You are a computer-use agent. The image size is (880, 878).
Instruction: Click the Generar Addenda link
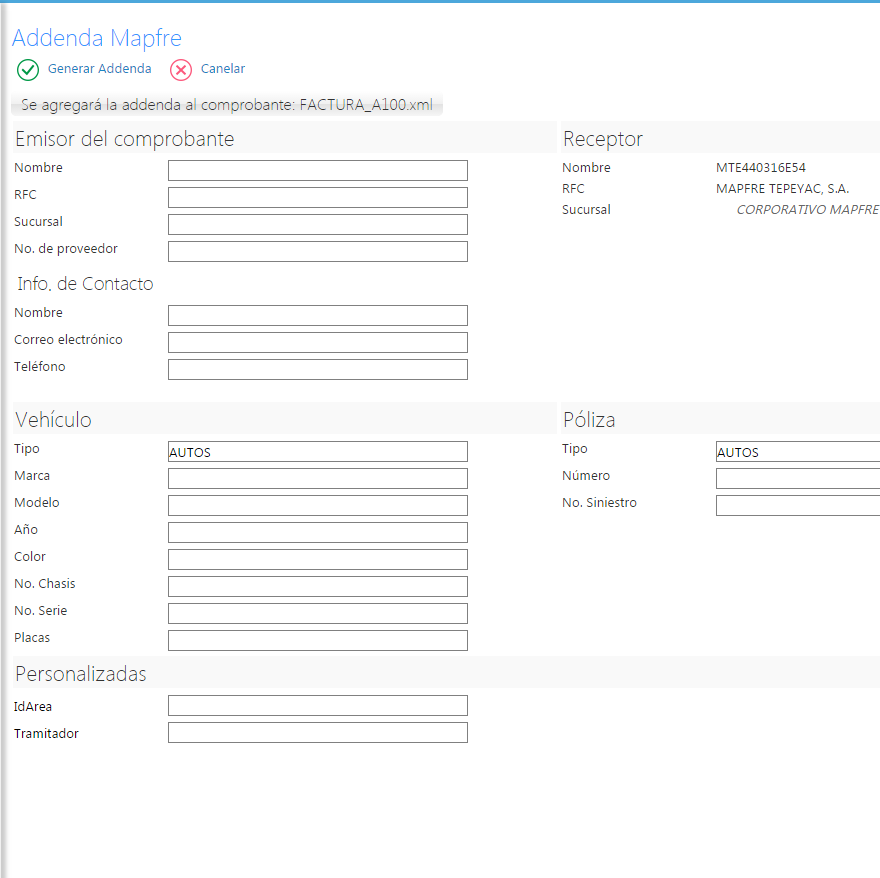click(99, 69)
